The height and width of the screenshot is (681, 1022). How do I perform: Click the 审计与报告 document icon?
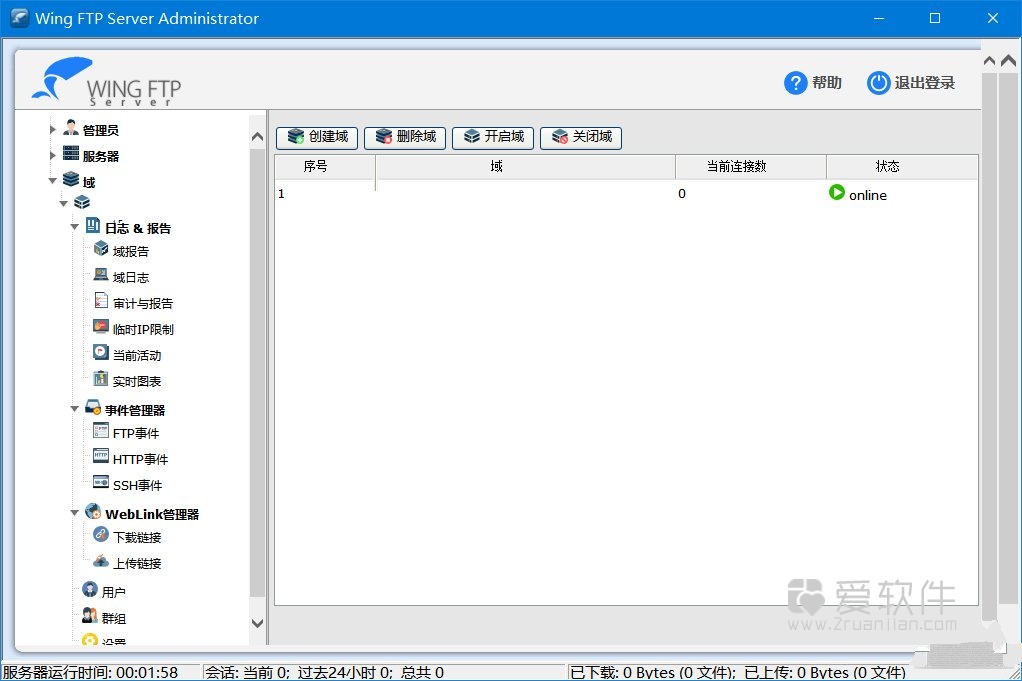pyautogui.click(x=101, y=300)
